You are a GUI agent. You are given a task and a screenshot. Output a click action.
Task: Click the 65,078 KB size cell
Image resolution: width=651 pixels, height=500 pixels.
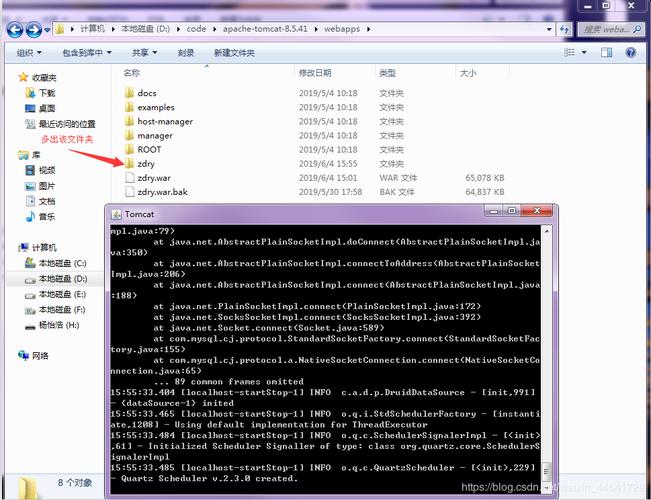tap(485, 178)
